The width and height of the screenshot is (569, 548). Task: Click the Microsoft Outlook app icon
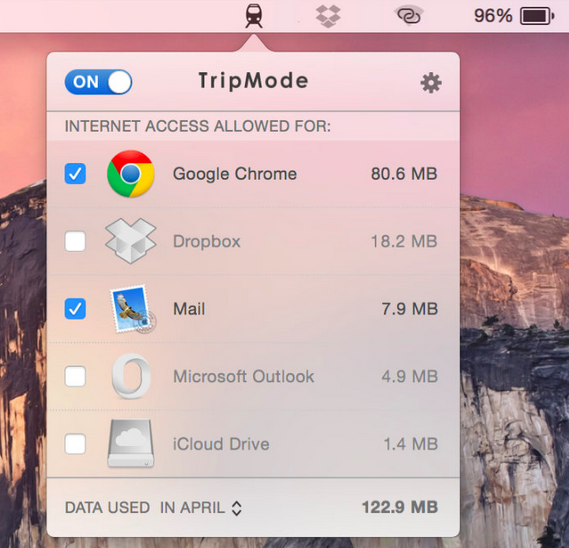tap(131, 376)
